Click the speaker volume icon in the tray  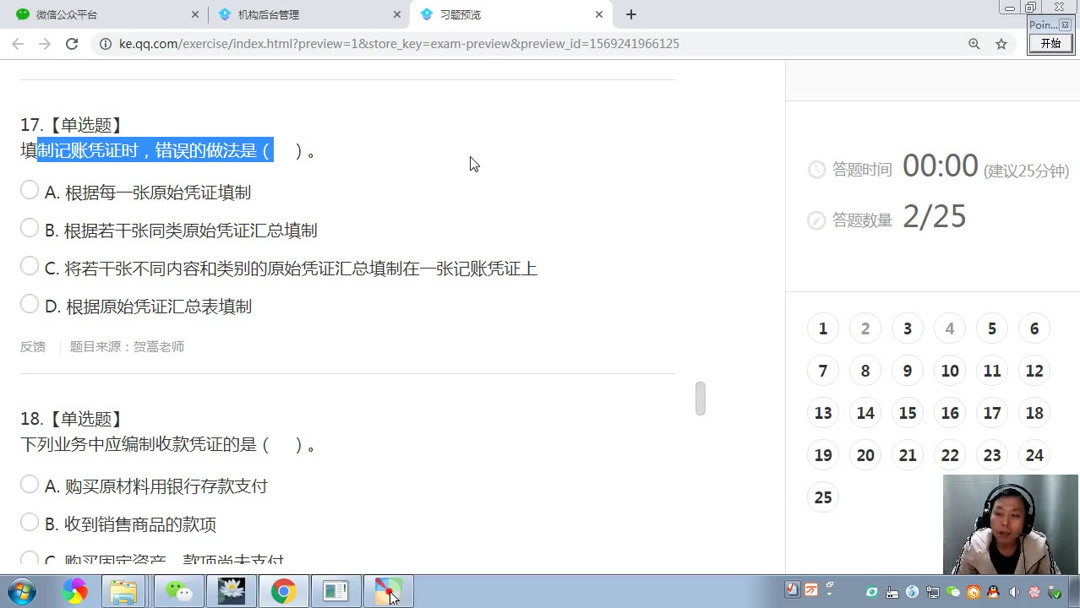(x=1013, y=592)
